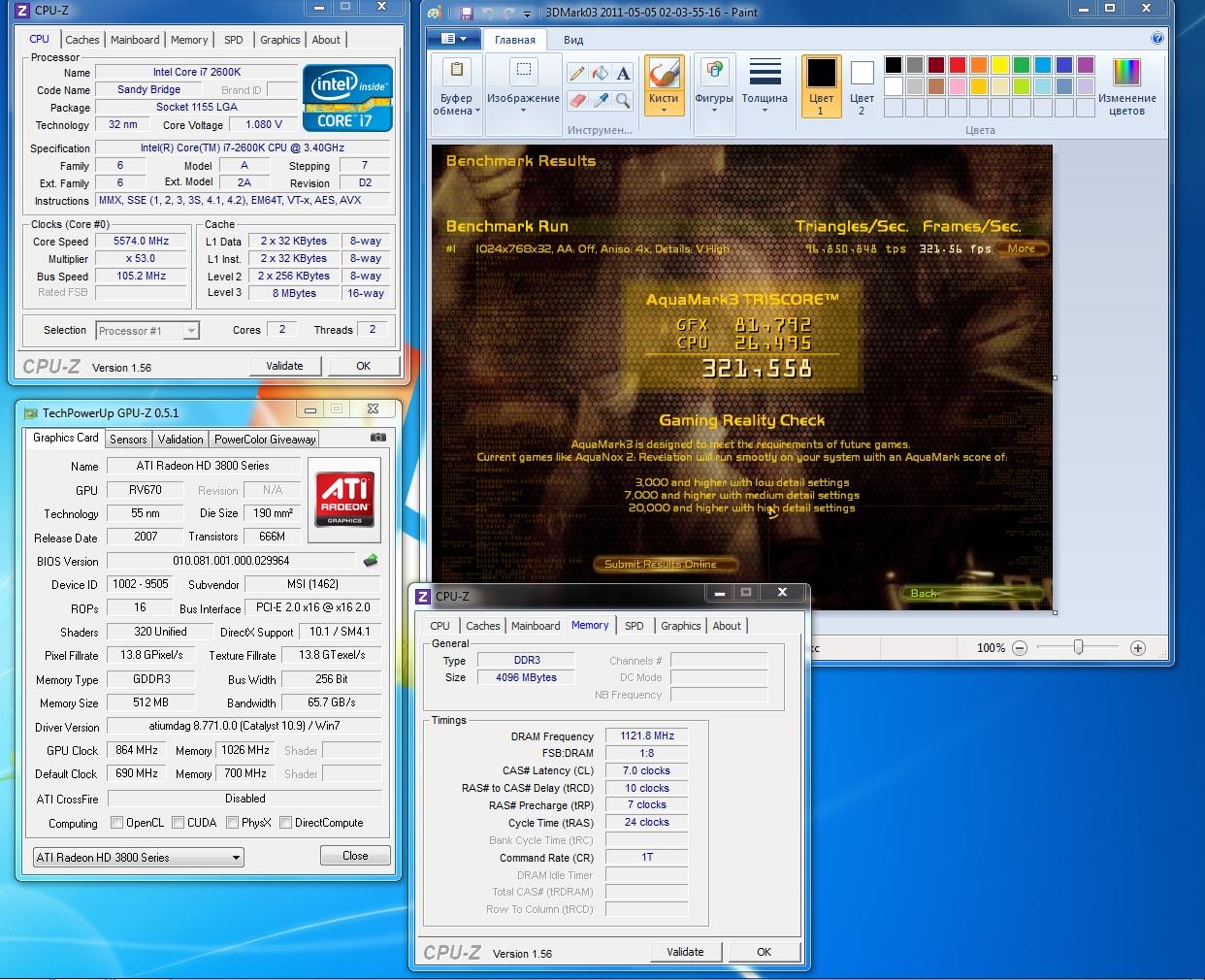Pick the green color swatch in Paint palette
Screen dimensions: 1205x980
tap(1021, 65)
